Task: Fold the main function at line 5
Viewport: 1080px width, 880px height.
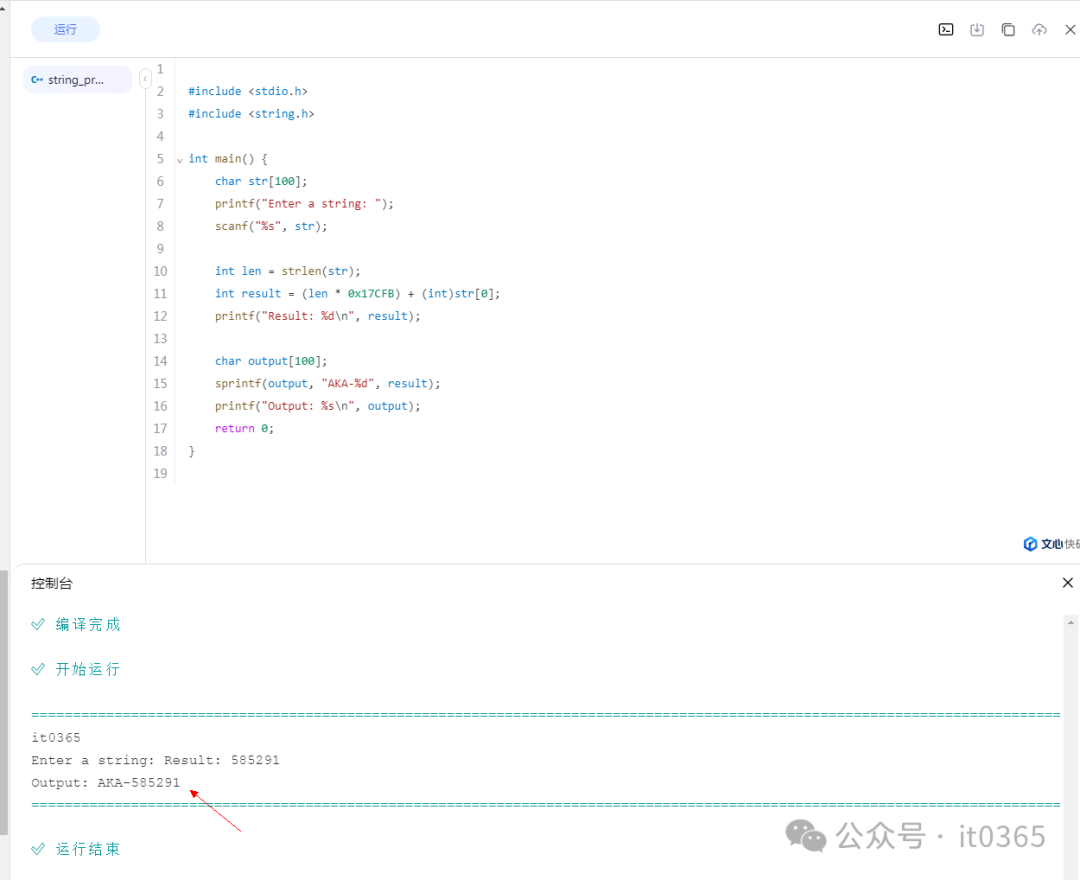Action: coord(179,160)
